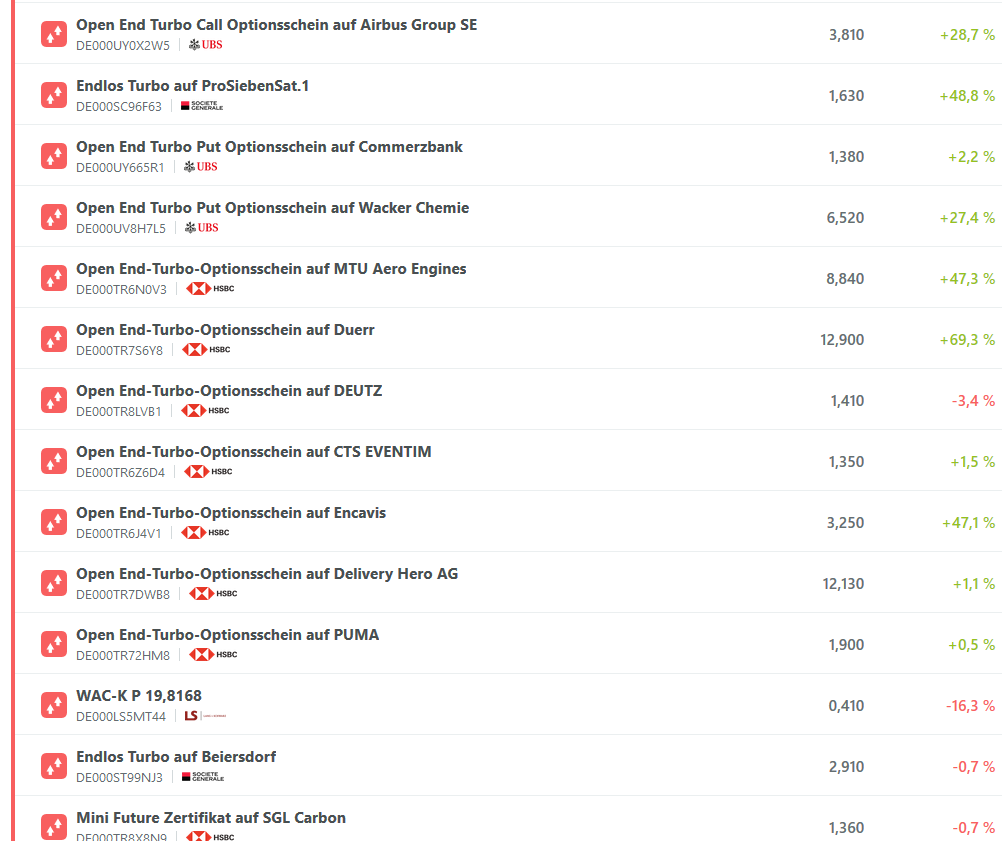Open the Wacker Chemie Turbo Put Optionsschein
This screenshot has width=1002, height=841.
(272, 208)
